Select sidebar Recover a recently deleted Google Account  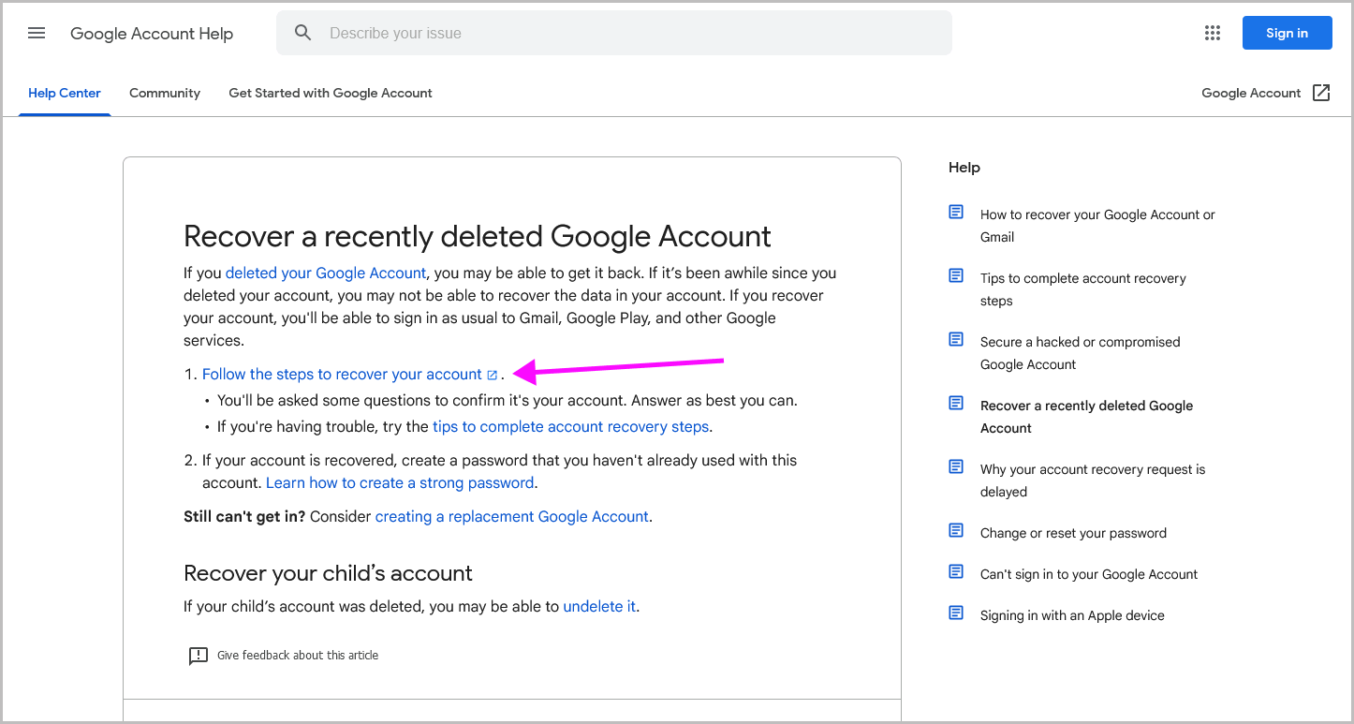pos(1087,417)
